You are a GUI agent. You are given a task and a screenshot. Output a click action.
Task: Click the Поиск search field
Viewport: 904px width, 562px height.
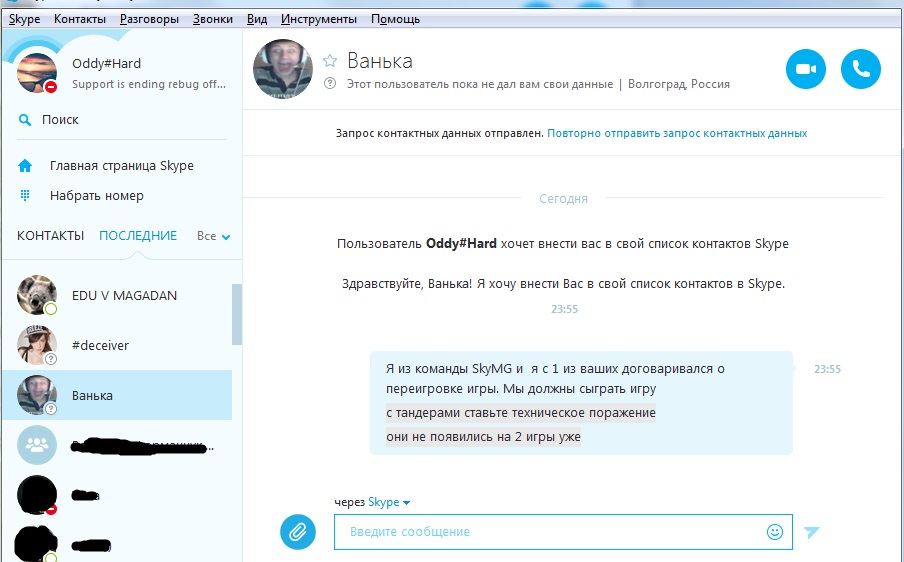[x=121, y=120]
